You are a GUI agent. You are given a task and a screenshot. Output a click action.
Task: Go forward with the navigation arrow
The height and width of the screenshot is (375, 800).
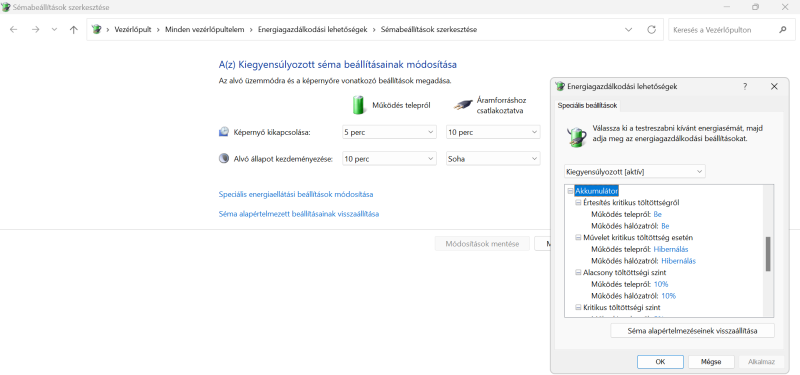tap(35, 30)
